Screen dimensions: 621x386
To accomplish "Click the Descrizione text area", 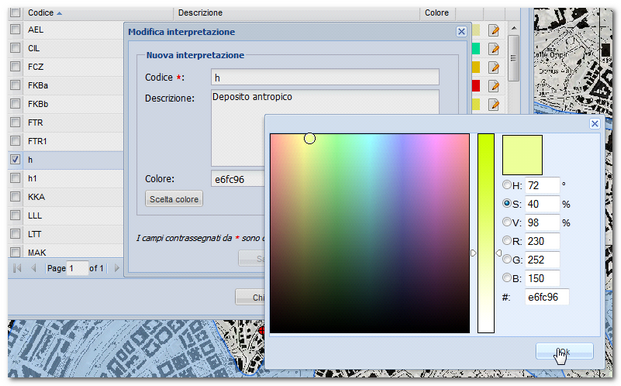I will [325, 128].
